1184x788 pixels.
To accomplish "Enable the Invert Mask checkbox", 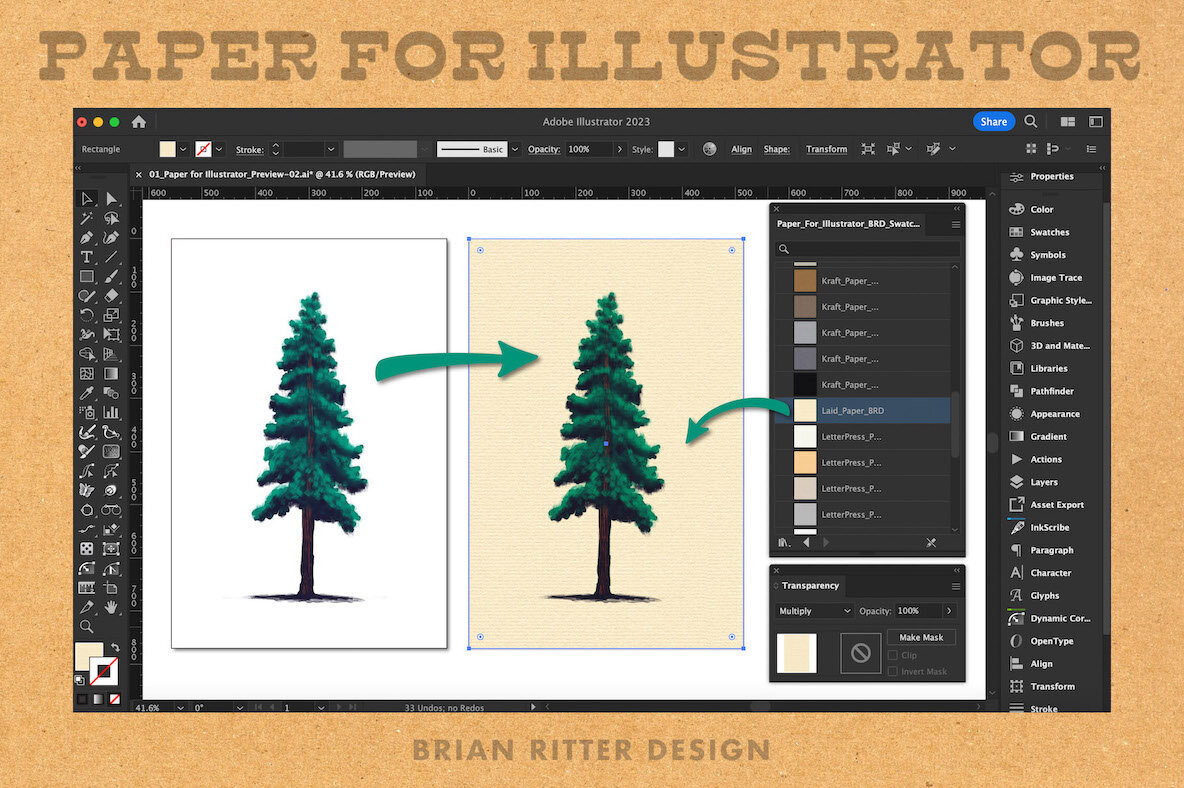I will point(891,671).
